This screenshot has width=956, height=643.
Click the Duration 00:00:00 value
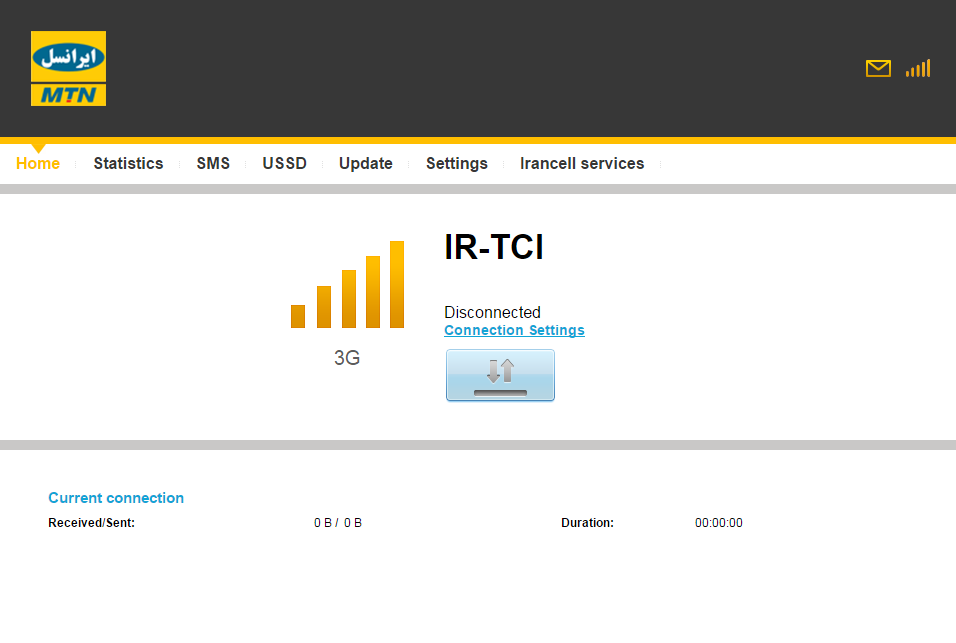(x=718, y=523)
